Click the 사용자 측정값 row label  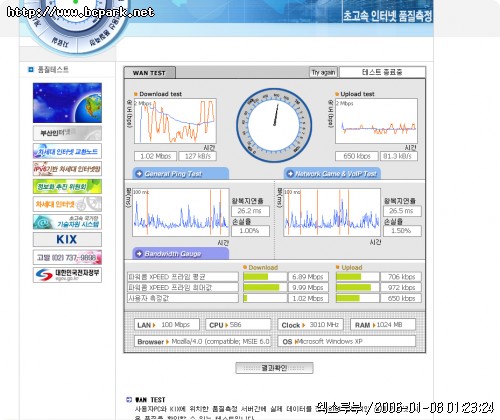183,298
